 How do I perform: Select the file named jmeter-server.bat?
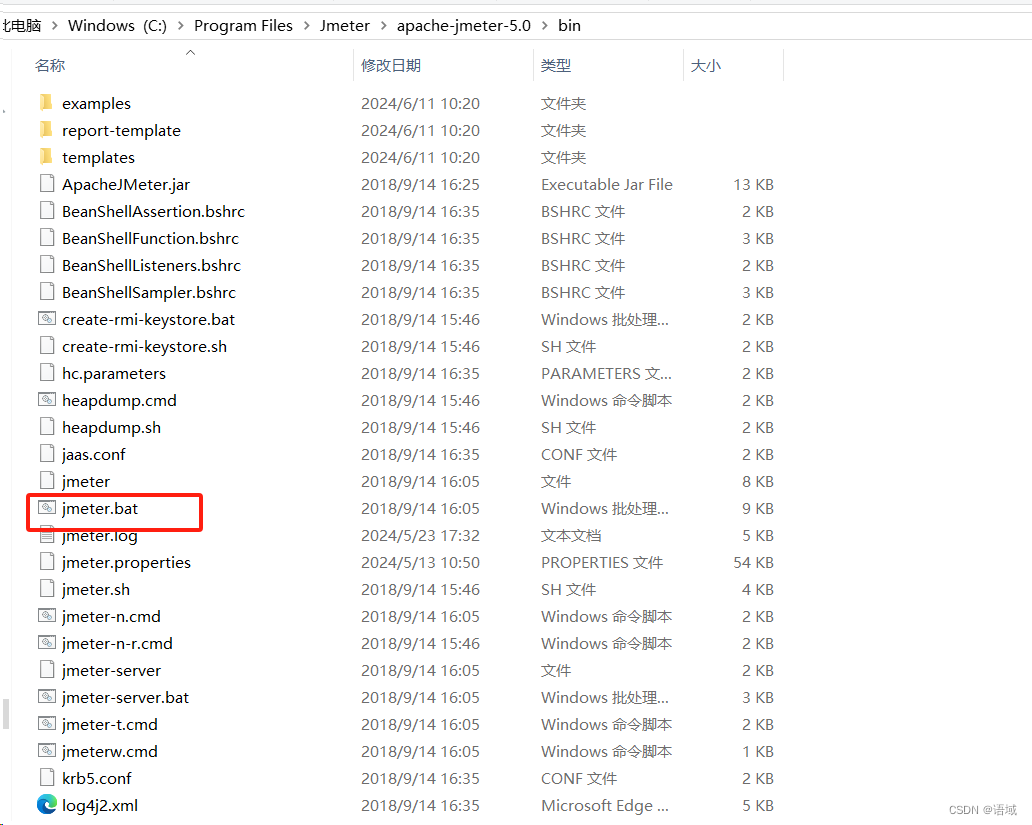point(125,697)
